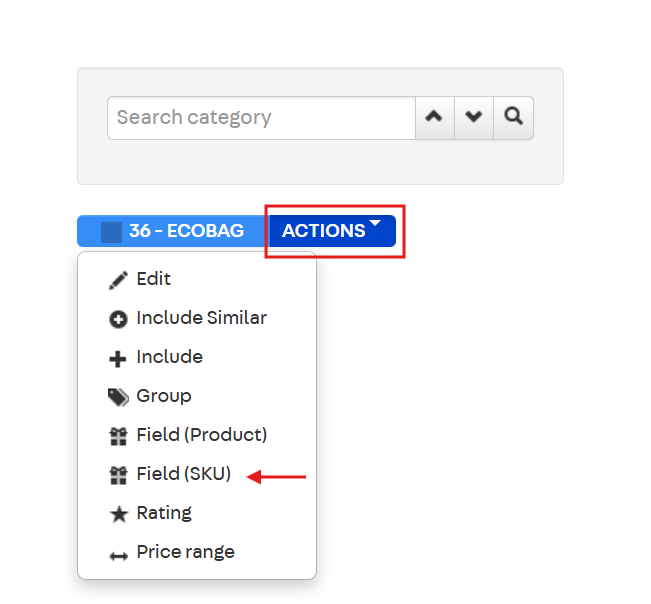Click the search magnifier icon button

point(514,117)
